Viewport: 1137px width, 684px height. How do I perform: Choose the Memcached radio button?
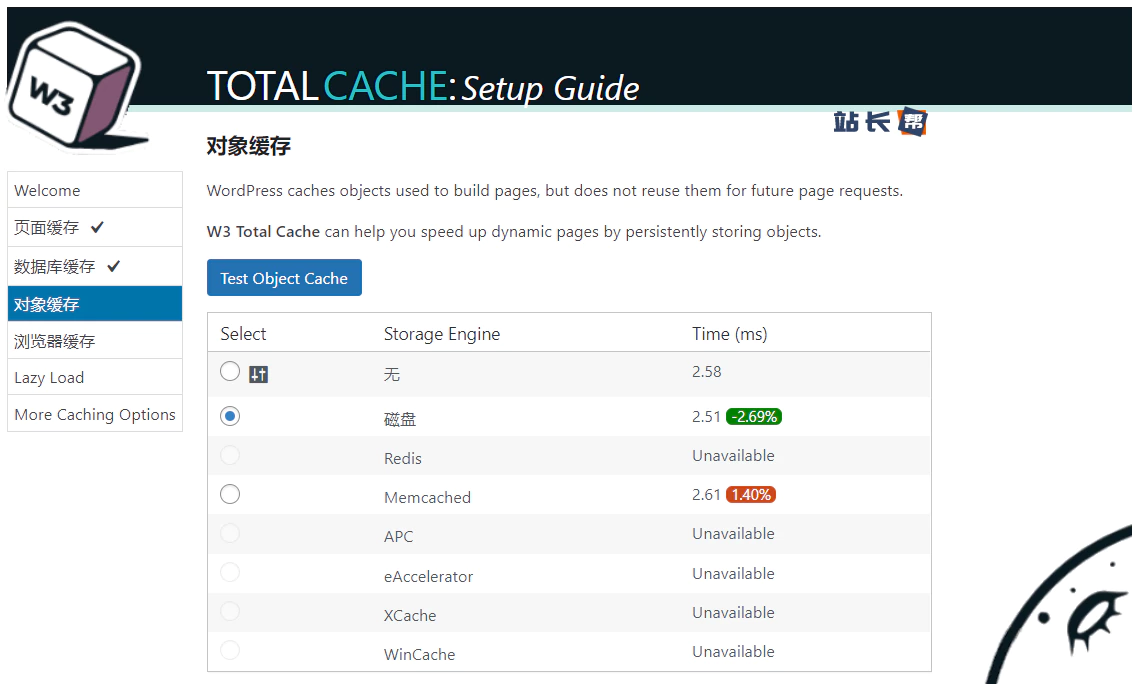click(230, 494)
